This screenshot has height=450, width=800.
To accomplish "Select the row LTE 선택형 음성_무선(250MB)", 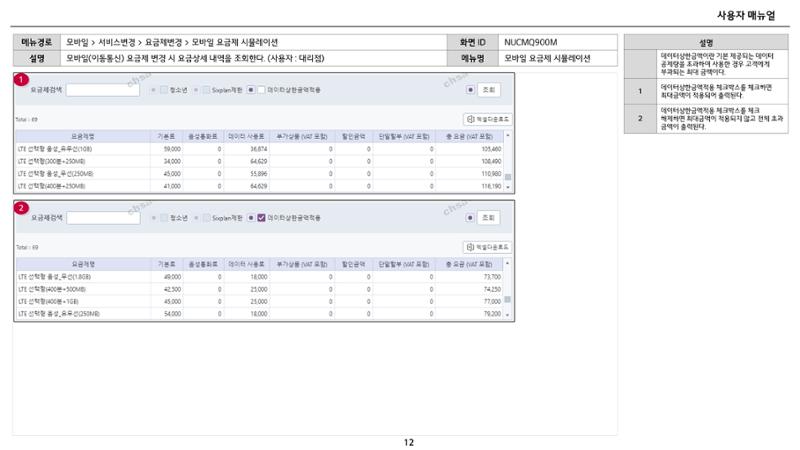I will [259, 173].
